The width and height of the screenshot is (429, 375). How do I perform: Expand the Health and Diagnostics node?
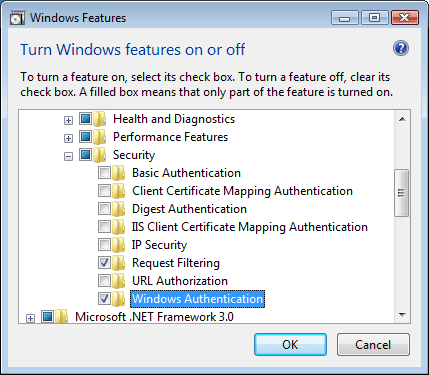(68, 120)
